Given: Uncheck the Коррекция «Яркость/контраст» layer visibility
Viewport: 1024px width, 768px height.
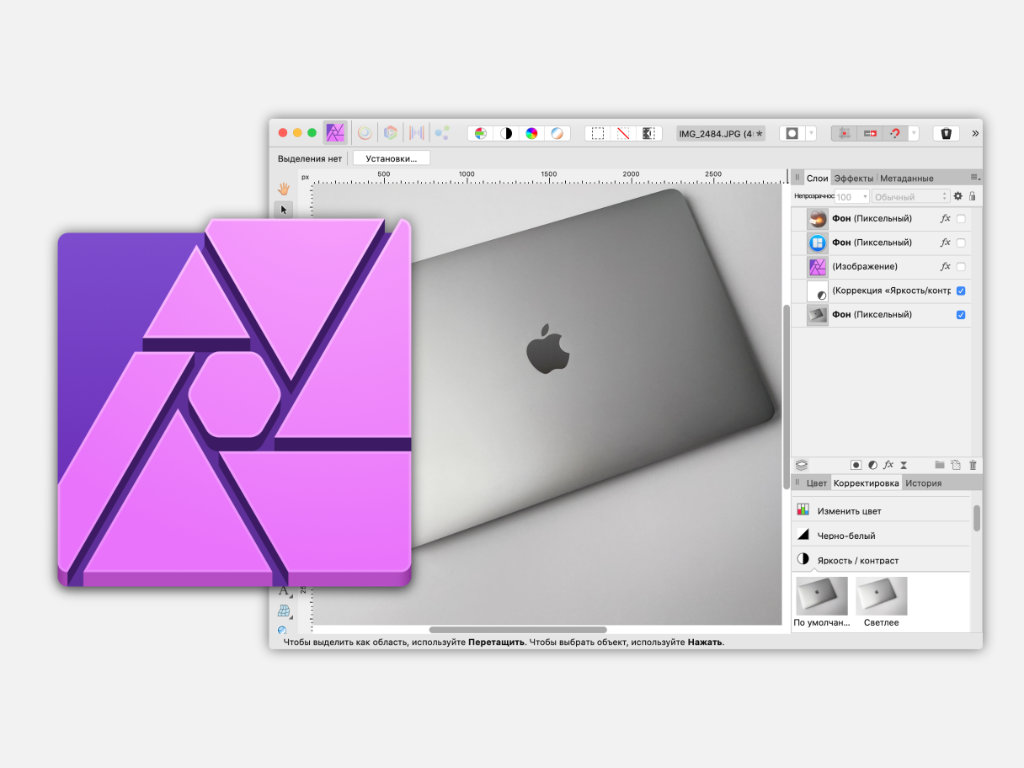Looking at the screenshot, I should click(961, 291).
